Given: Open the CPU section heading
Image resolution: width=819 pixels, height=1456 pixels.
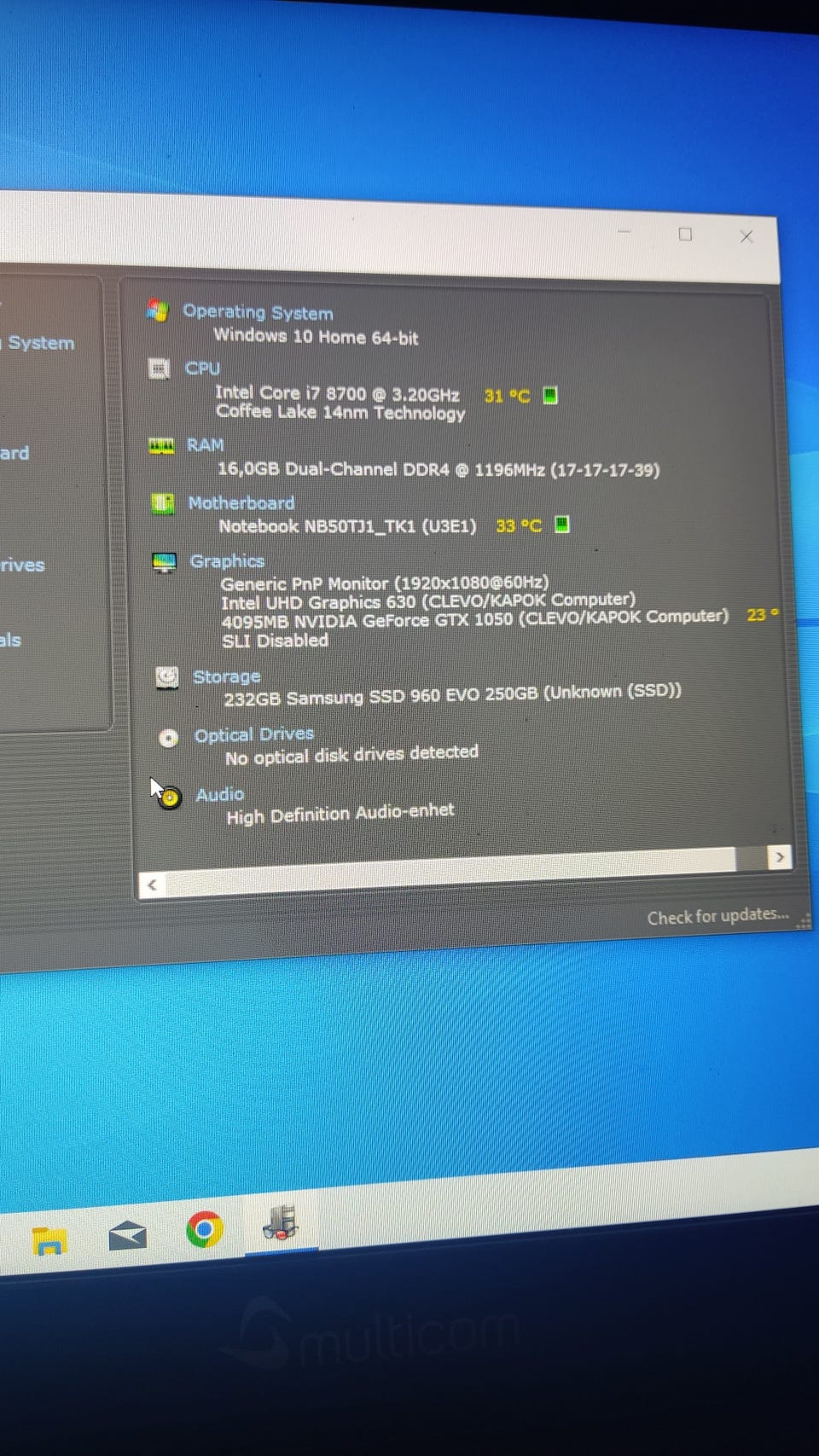Looking at the screenshot, I should point(202,368).
